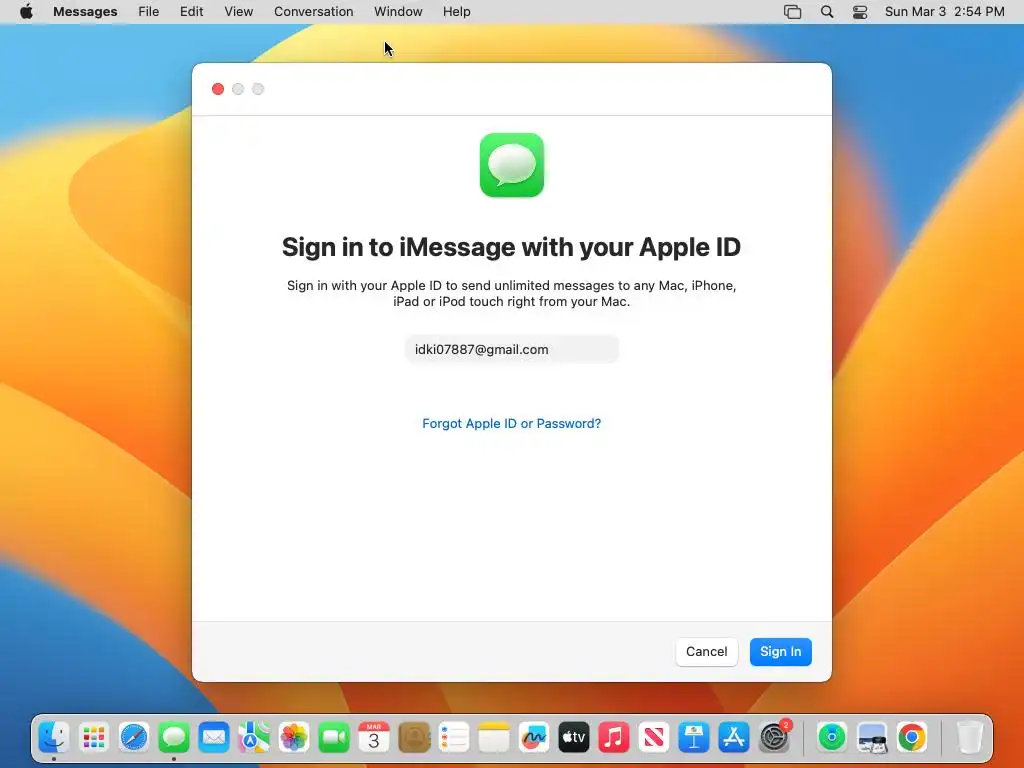Click the Spotlight search icon
This screenshot has height=768, width=1024.
tap(827, 12)
